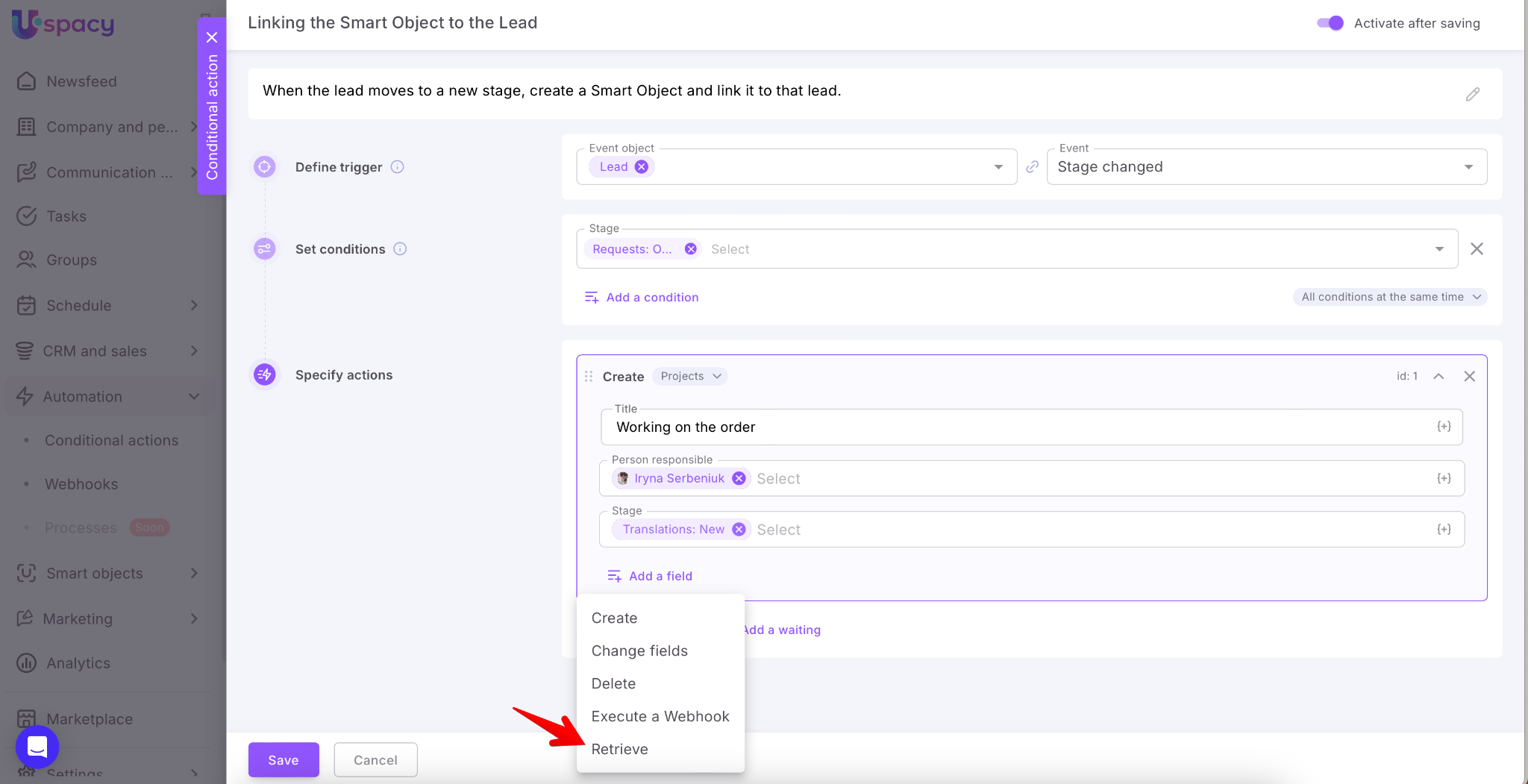Click info icon beside Set conditions

(400, 249)
